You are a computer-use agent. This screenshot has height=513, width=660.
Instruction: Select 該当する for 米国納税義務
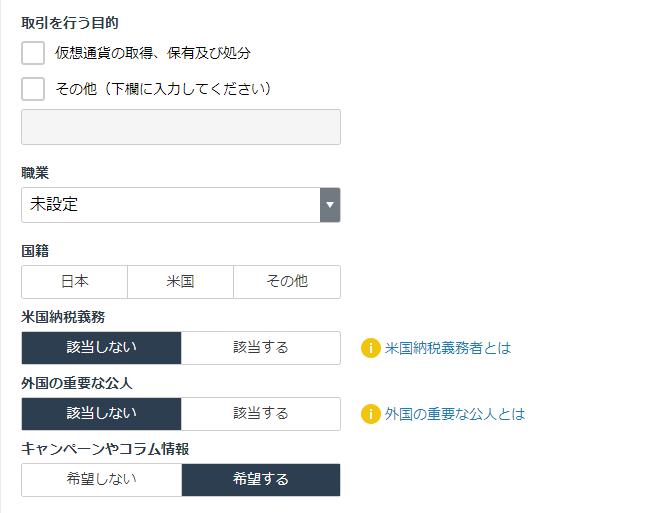pyautogui.click(x=261, y=348)
